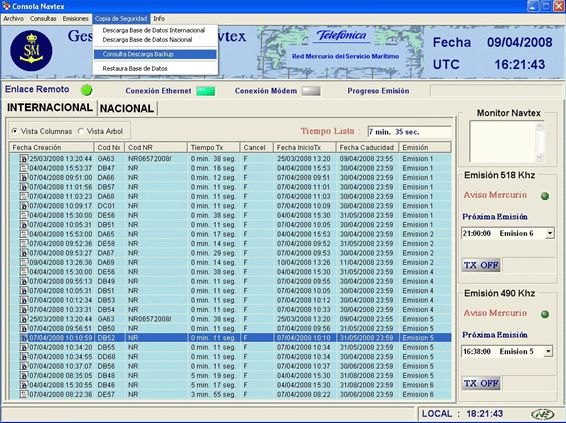Click the Cod NR header
The image size is (566, 423).
pos(156,147)
